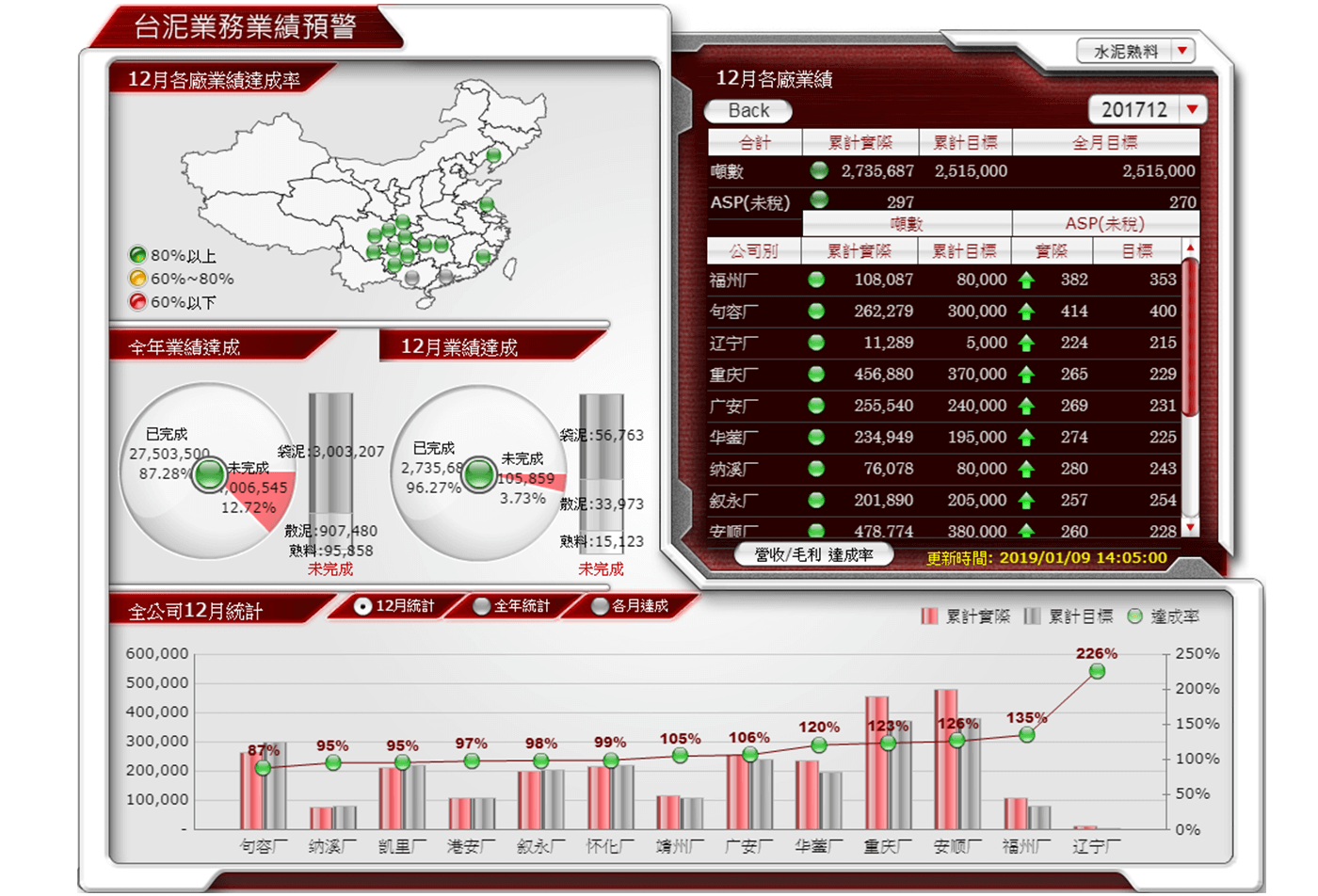Image resolution: width=1318 pixels, height=896 pixels.
Task: Click the green center button of 12月業績達成 pie
Action: [479, 473]
